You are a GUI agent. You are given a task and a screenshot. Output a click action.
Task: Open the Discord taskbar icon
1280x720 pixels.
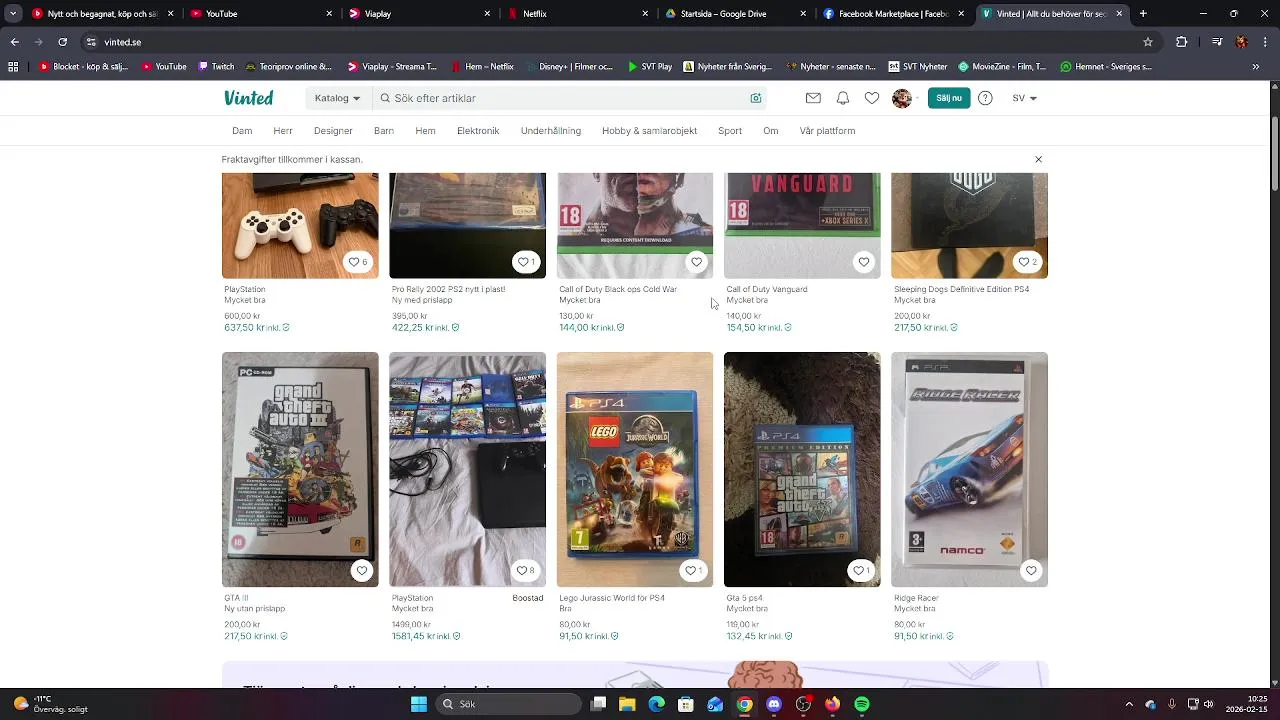(x=774, y=704)
